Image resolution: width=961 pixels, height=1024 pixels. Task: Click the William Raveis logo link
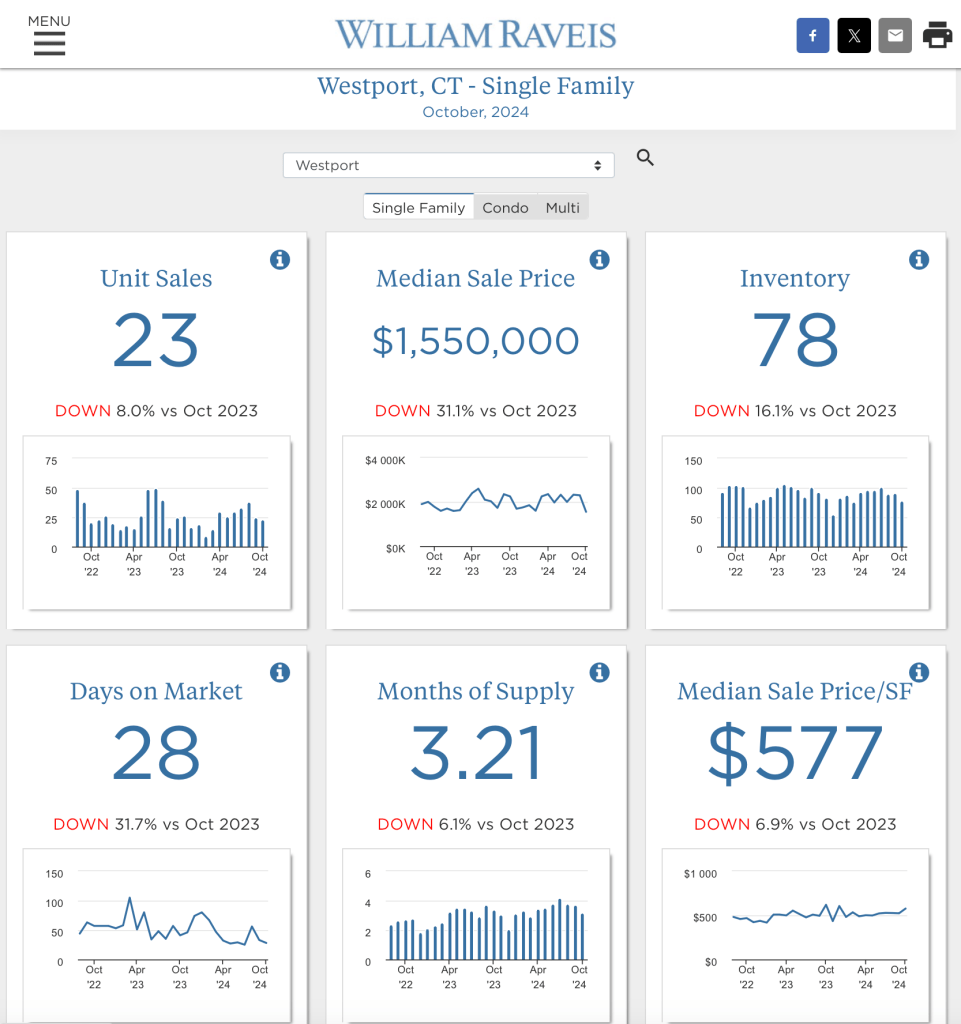pyautogui.click(x=476, y=35)
